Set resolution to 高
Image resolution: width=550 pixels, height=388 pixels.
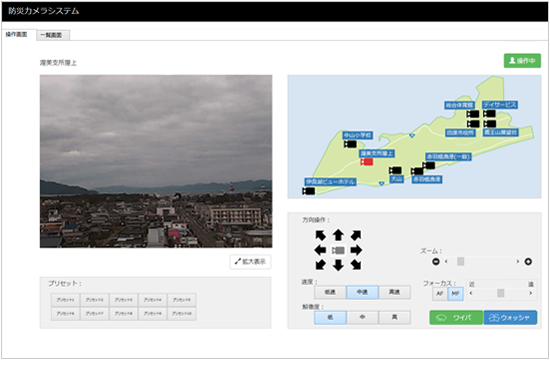point(395,317)
